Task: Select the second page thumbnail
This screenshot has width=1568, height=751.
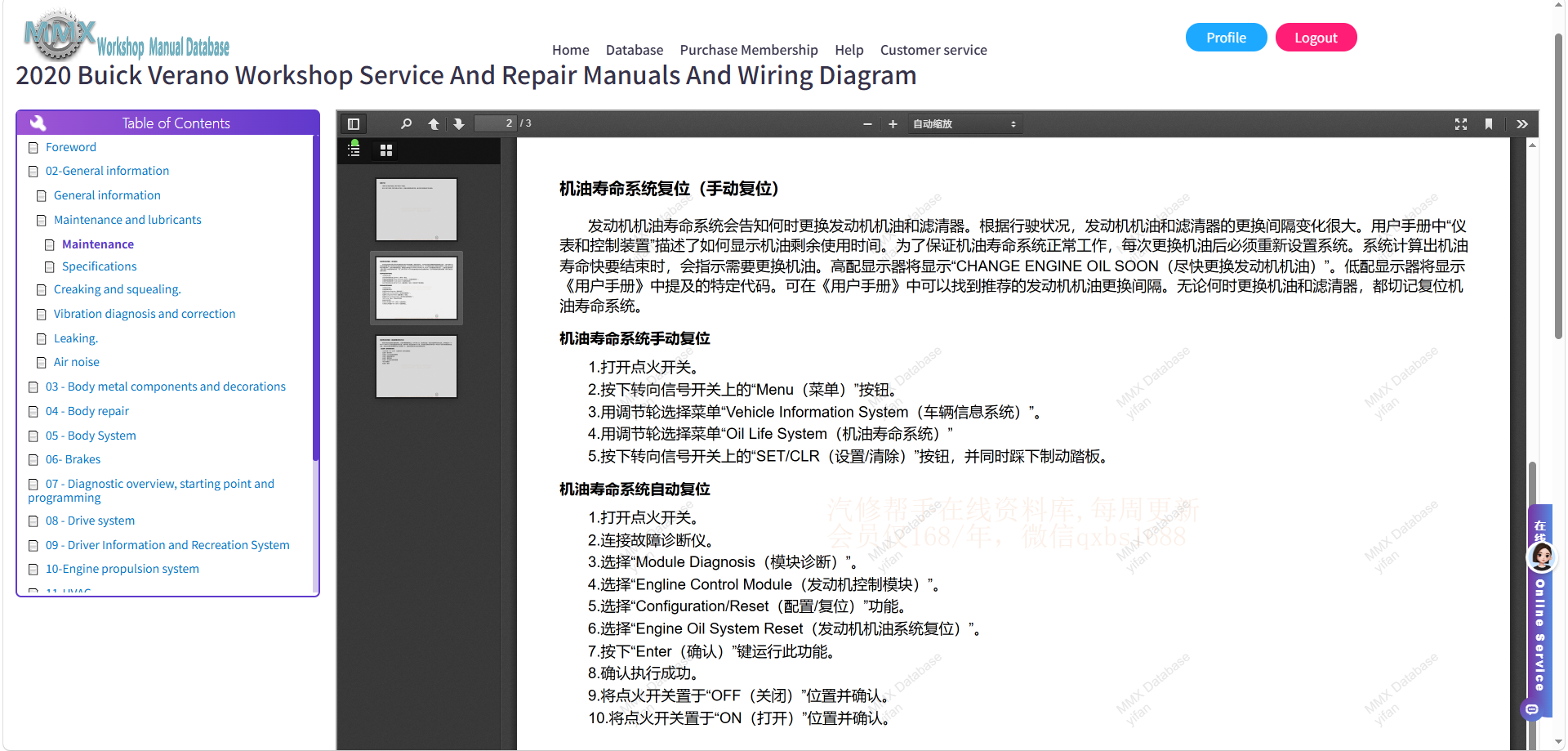Action: (x=416, y=288)
